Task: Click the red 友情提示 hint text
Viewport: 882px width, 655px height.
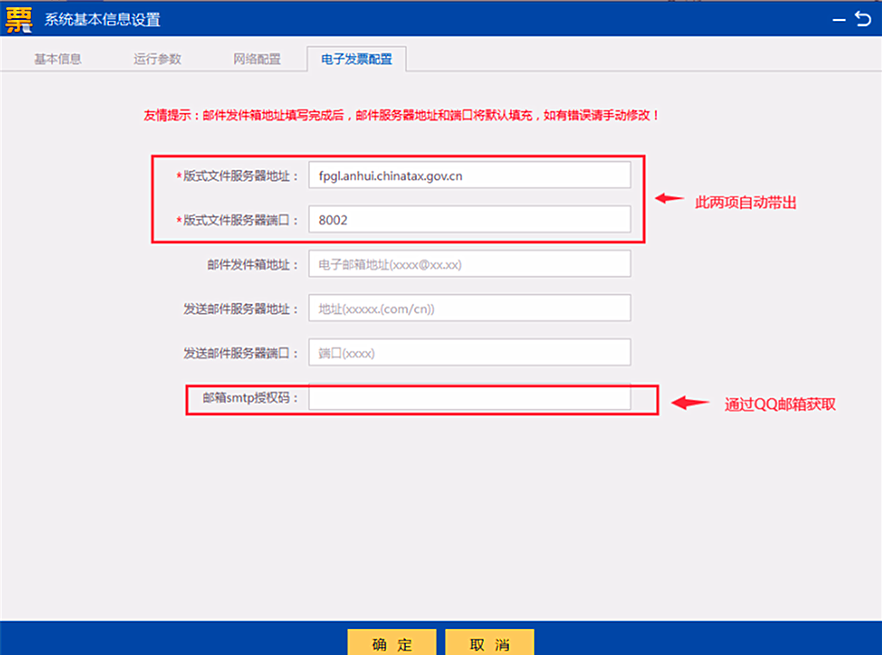Action: click(401, 115)
